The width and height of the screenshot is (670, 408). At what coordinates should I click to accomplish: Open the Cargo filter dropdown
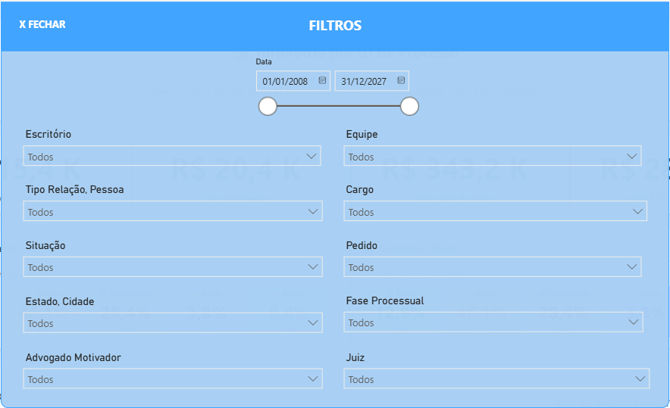click(x=495, y=212)
